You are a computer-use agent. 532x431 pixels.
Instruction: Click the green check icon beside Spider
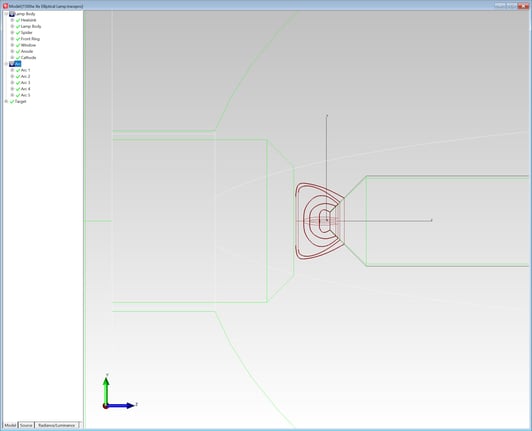click(18, 33)
